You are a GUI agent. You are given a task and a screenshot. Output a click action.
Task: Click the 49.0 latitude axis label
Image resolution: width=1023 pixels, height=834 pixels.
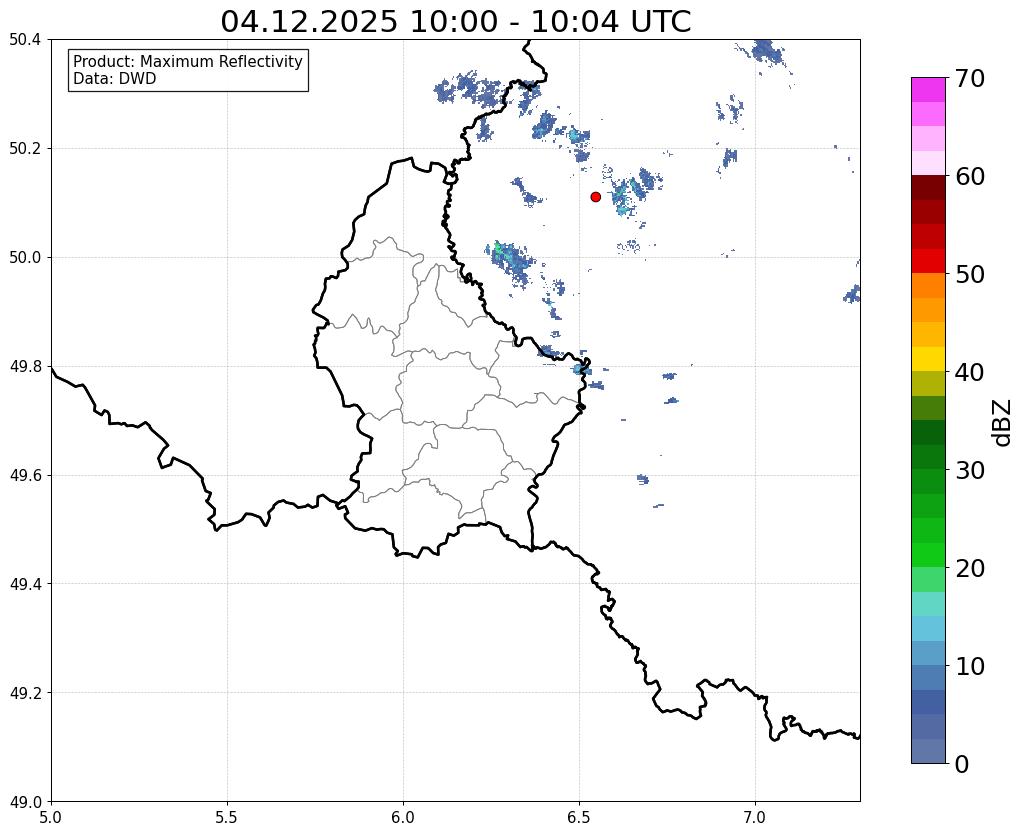coord(25,802)
